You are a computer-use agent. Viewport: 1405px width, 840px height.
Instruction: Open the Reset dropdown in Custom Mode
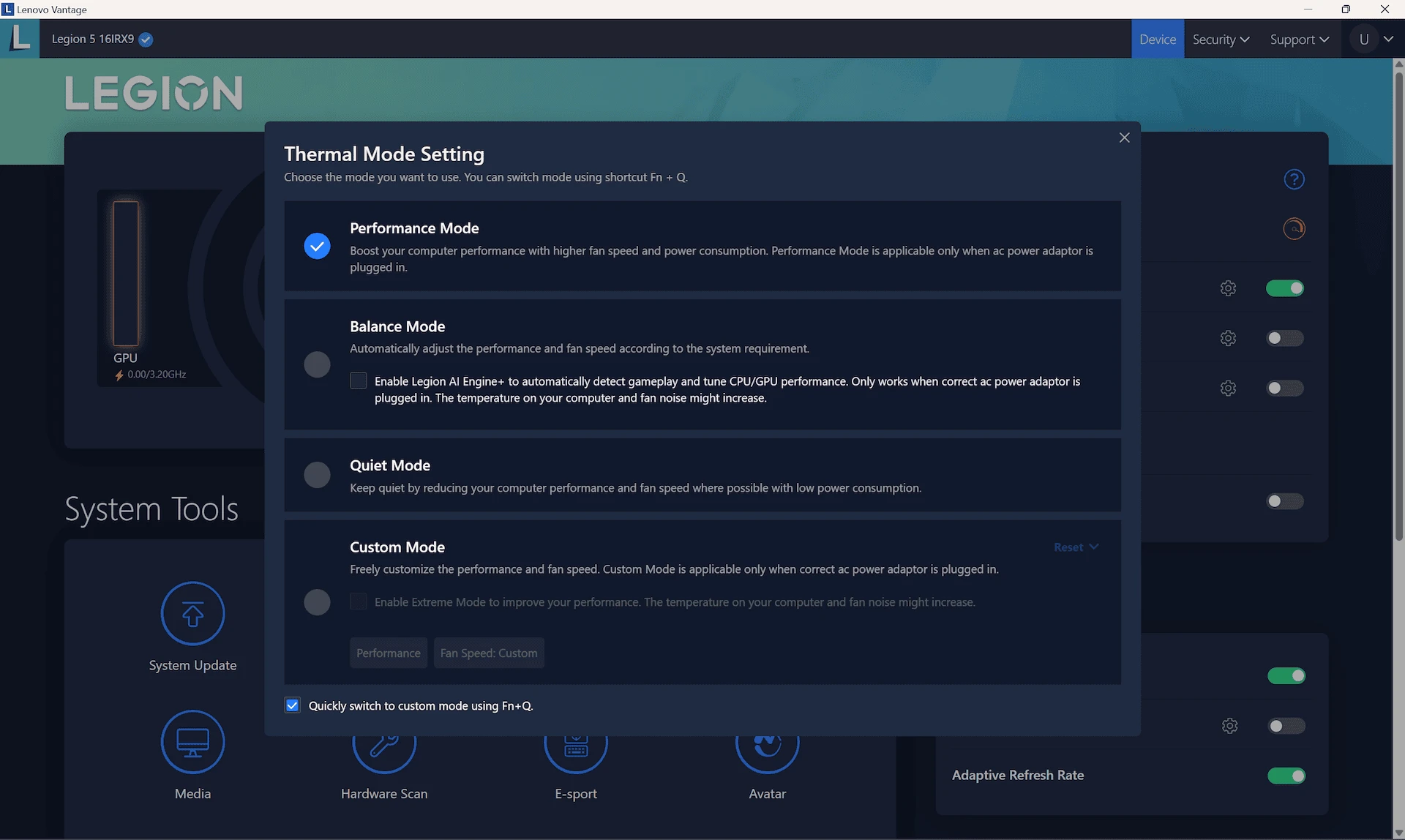click(1076, 547)
